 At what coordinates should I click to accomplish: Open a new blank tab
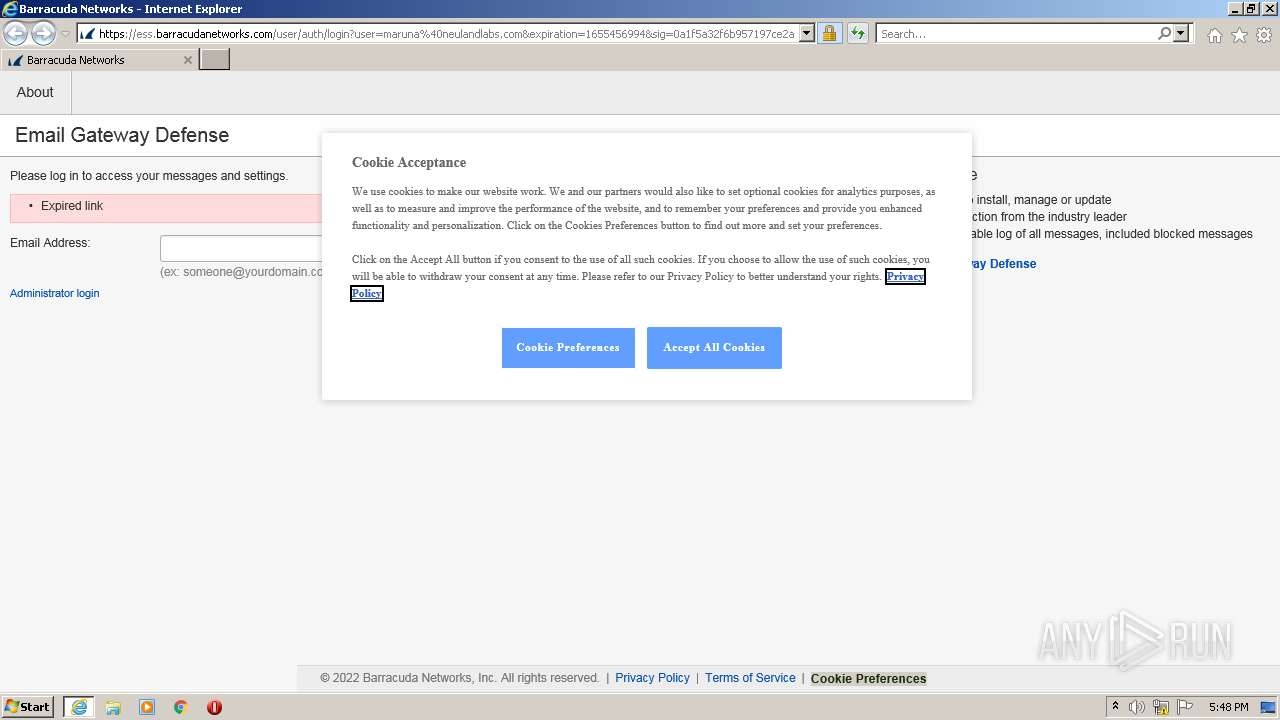point(215,60)
